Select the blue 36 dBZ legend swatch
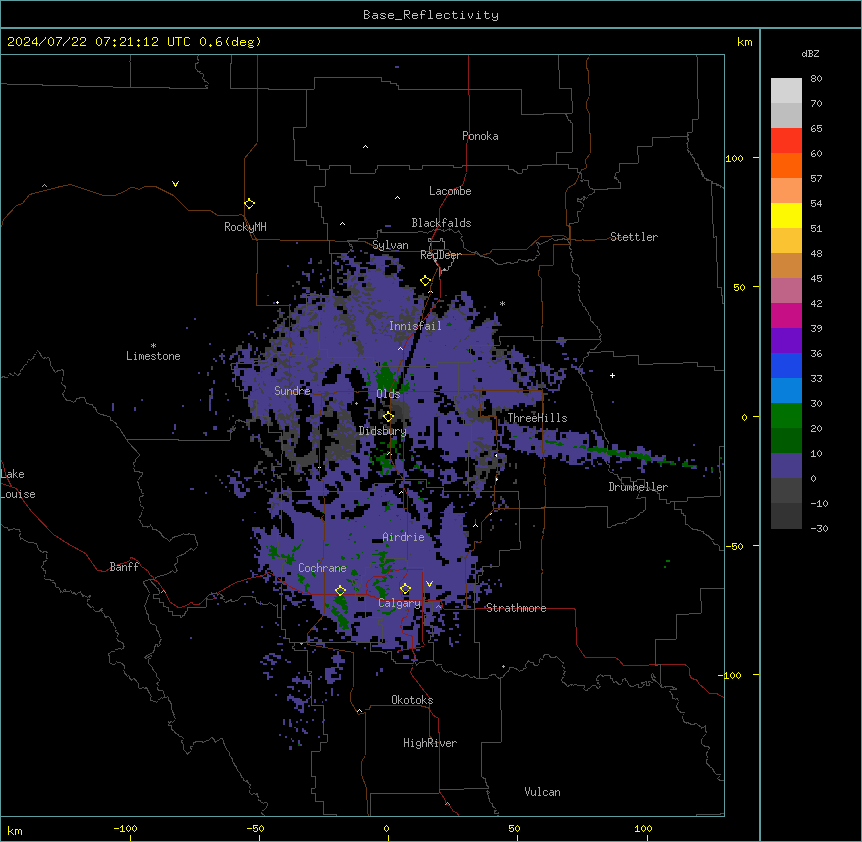 point(786,365)
